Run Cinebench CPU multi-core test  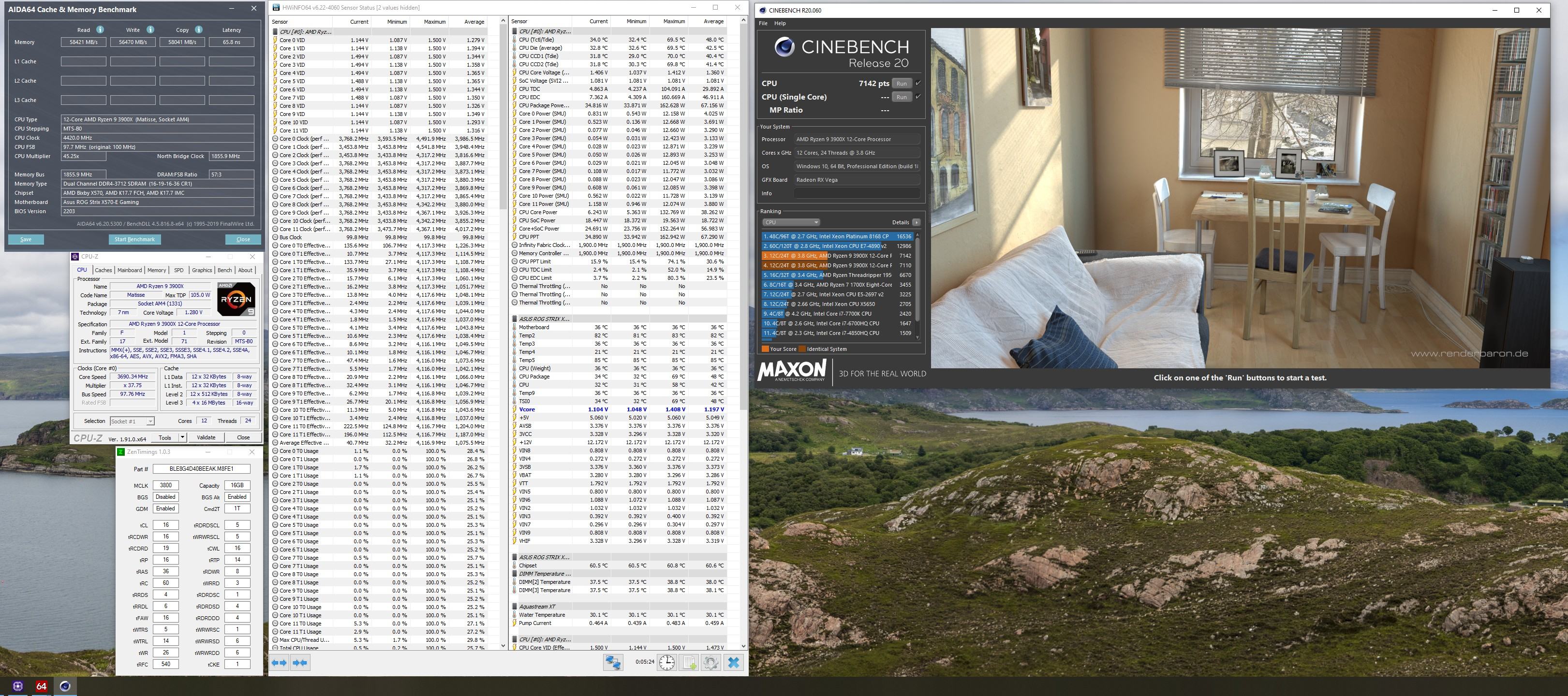tap(902, 83)
